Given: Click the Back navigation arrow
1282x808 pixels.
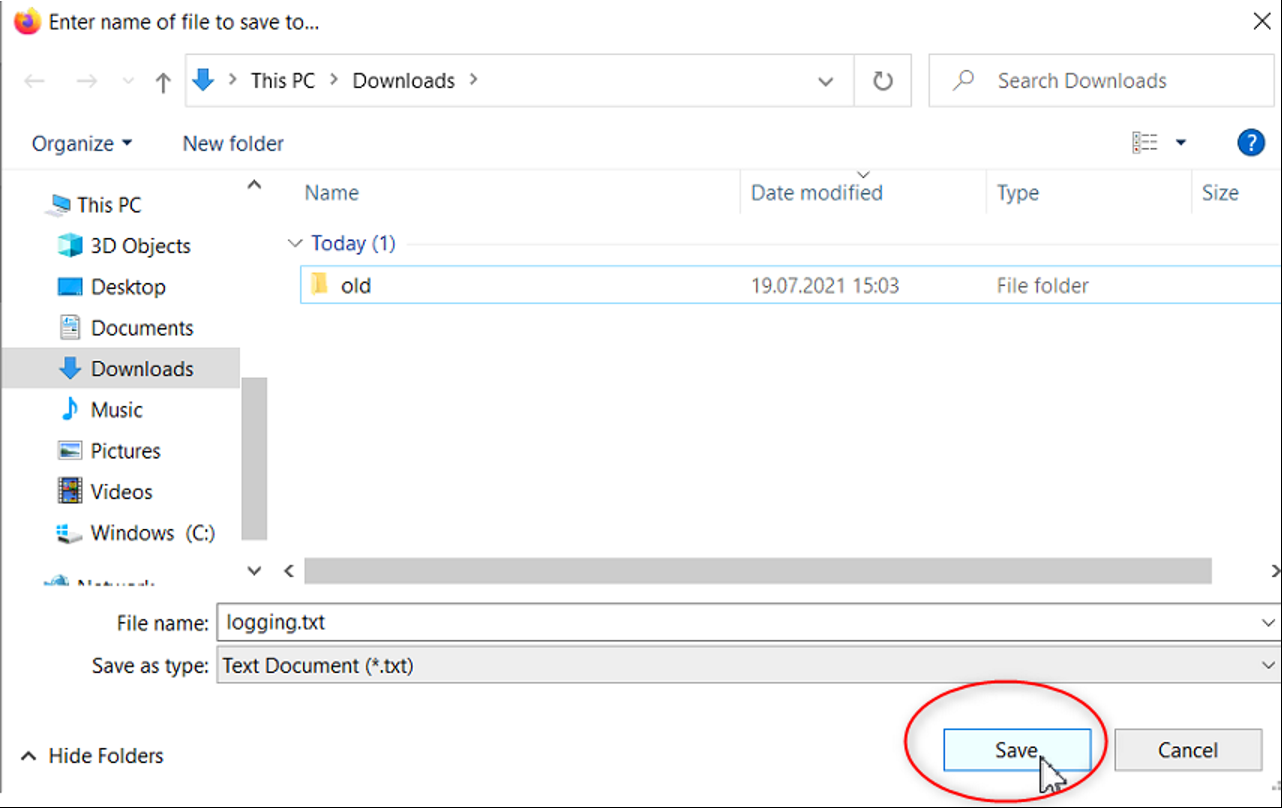Looking at the screenshot, I should pos(35,81).
